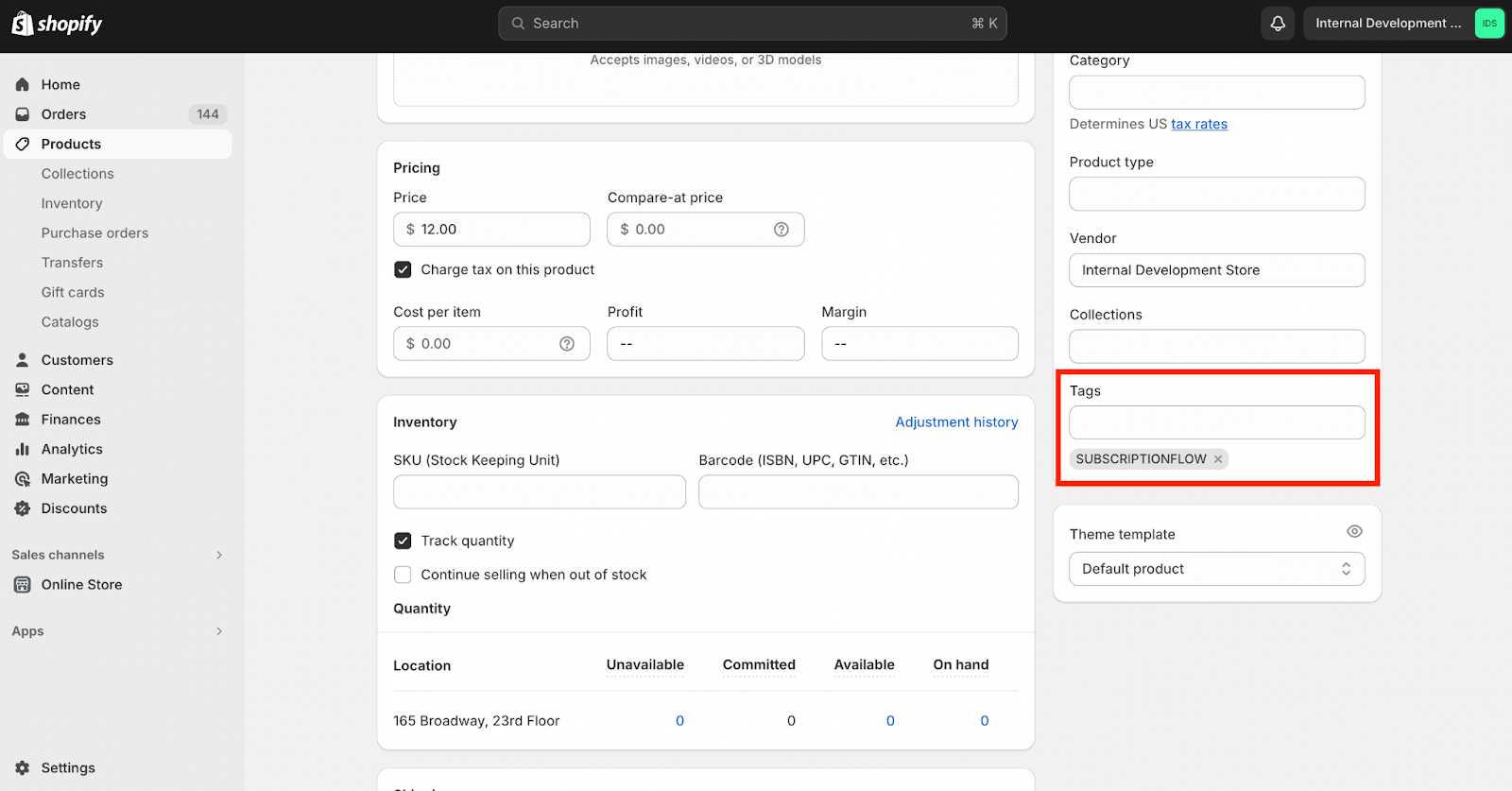Viewport: 1512px width, 791px height.
Task: Click Available quantity value 0
Action: [890, 721]
